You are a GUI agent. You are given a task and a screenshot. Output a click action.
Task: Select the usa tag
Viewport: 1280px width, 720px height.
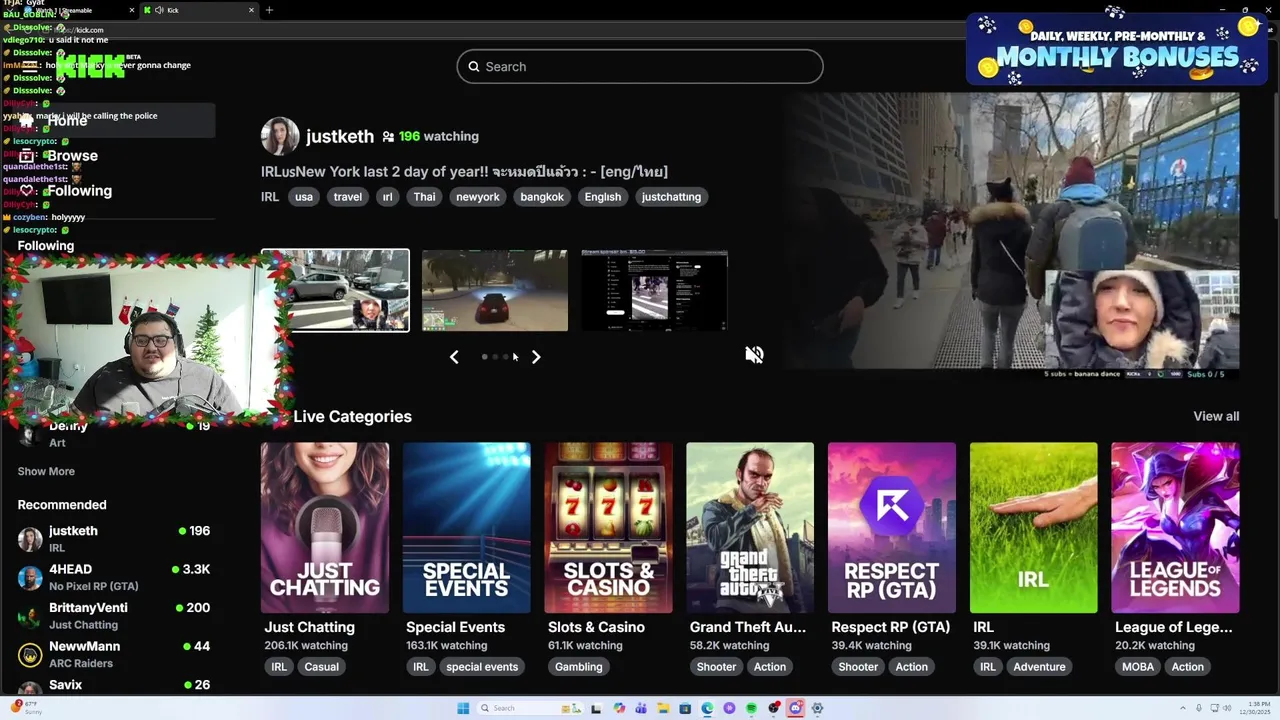pos(304,197)
